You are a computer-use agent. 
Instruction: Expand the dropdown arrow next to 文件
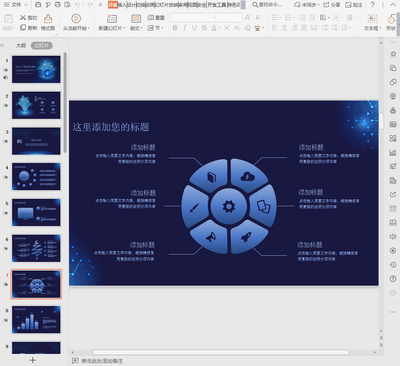click(26, 5)
